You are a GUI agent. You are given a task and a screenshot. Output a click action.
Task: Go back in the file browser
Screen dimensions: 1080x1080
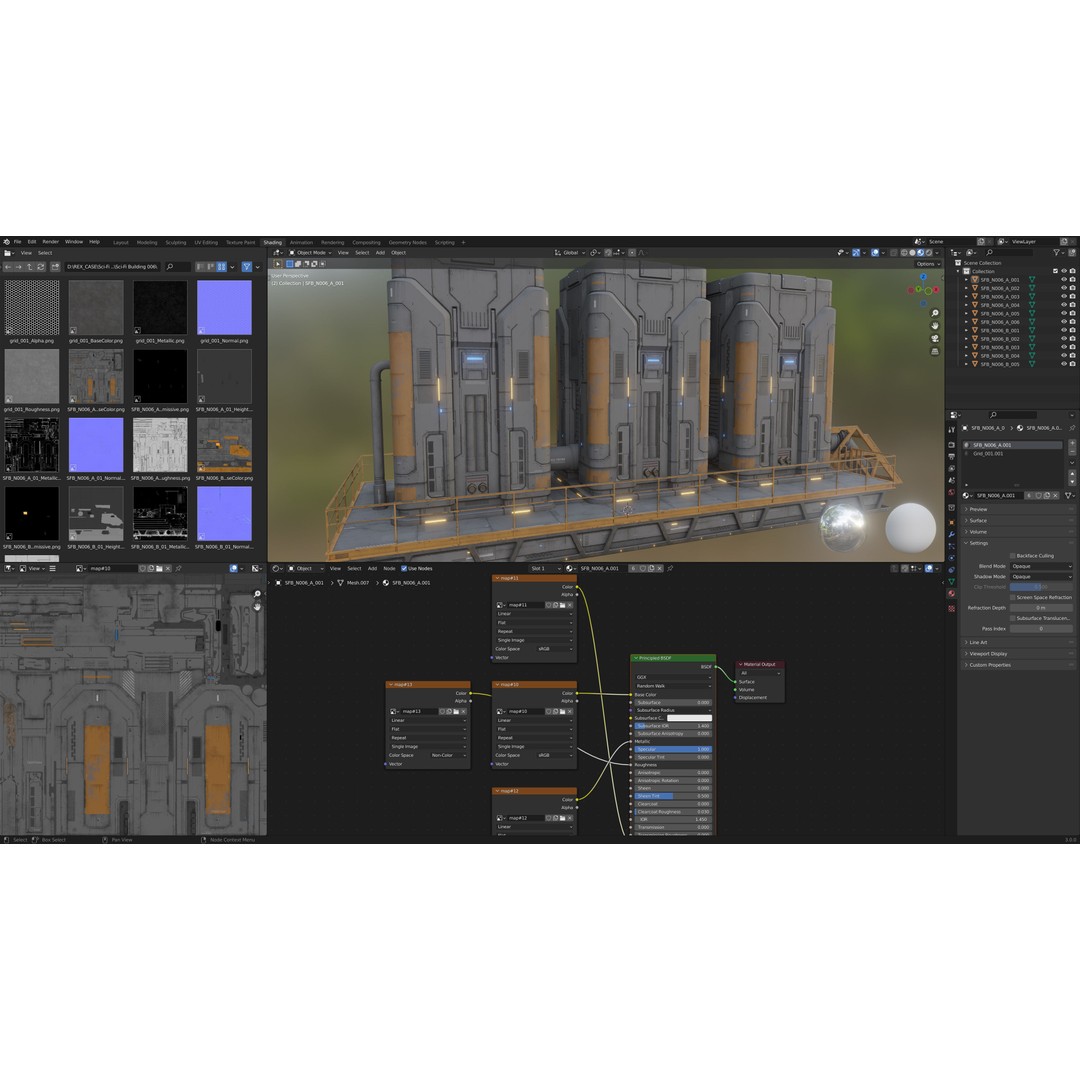[8, 267]
